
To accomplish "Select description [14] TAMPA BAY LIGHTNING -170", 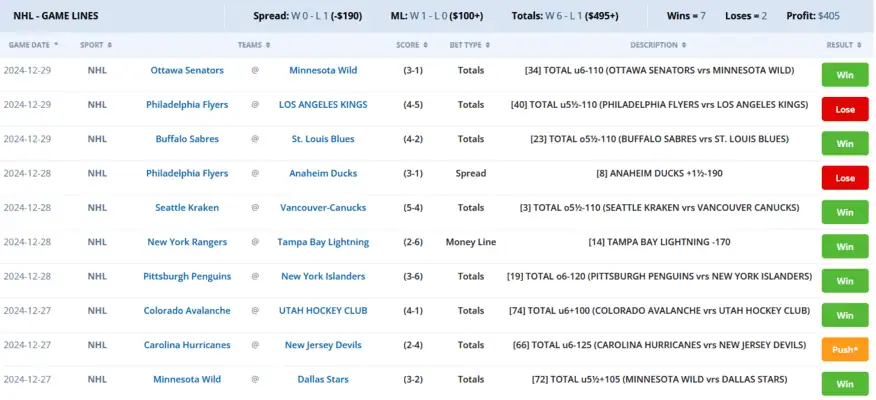I will [659, 242].
